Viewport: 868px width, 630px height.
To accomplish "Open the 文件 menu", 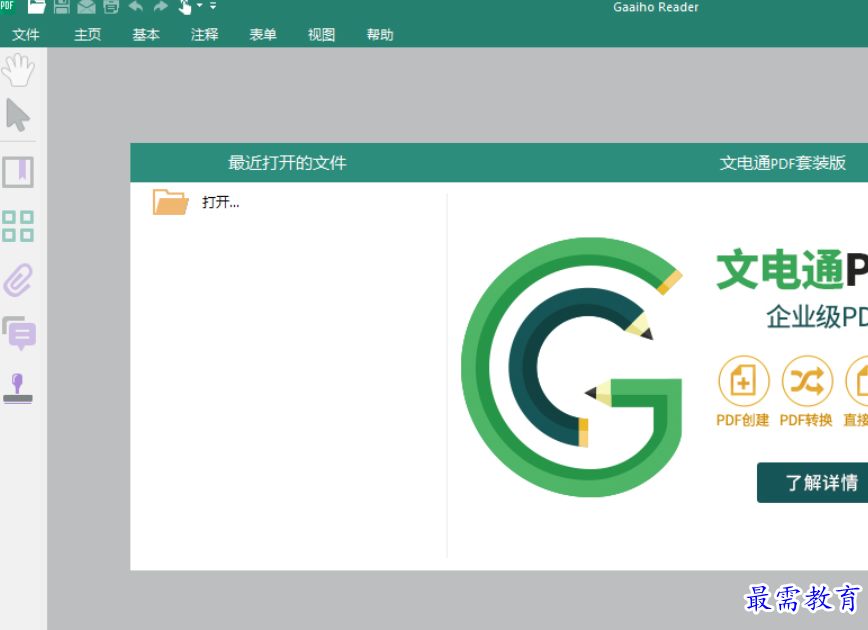I will [x=25, y=35].
